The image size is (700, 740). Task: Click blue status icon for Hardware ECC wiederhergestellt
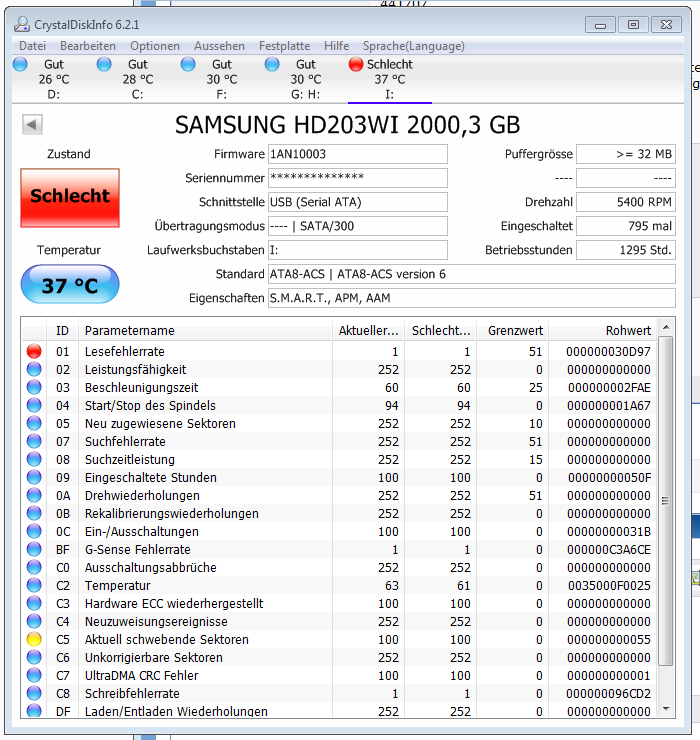(x=34, y=603)
